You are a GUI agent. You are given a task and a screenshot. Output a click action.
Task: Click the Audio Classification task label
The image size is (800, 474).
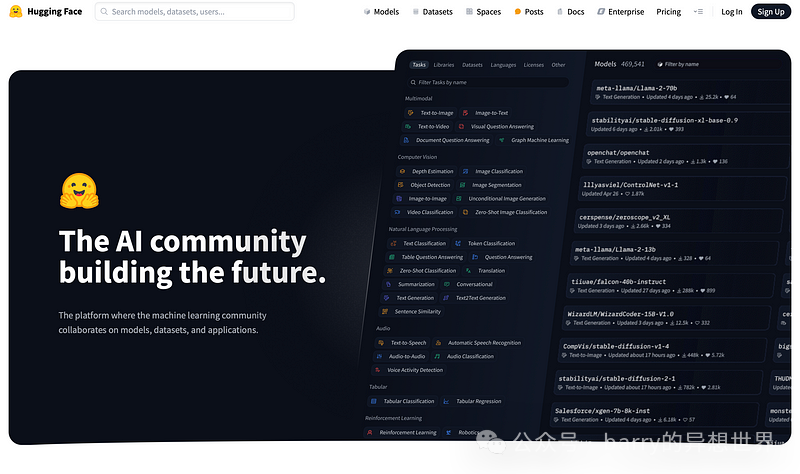(x=470, y=356)
